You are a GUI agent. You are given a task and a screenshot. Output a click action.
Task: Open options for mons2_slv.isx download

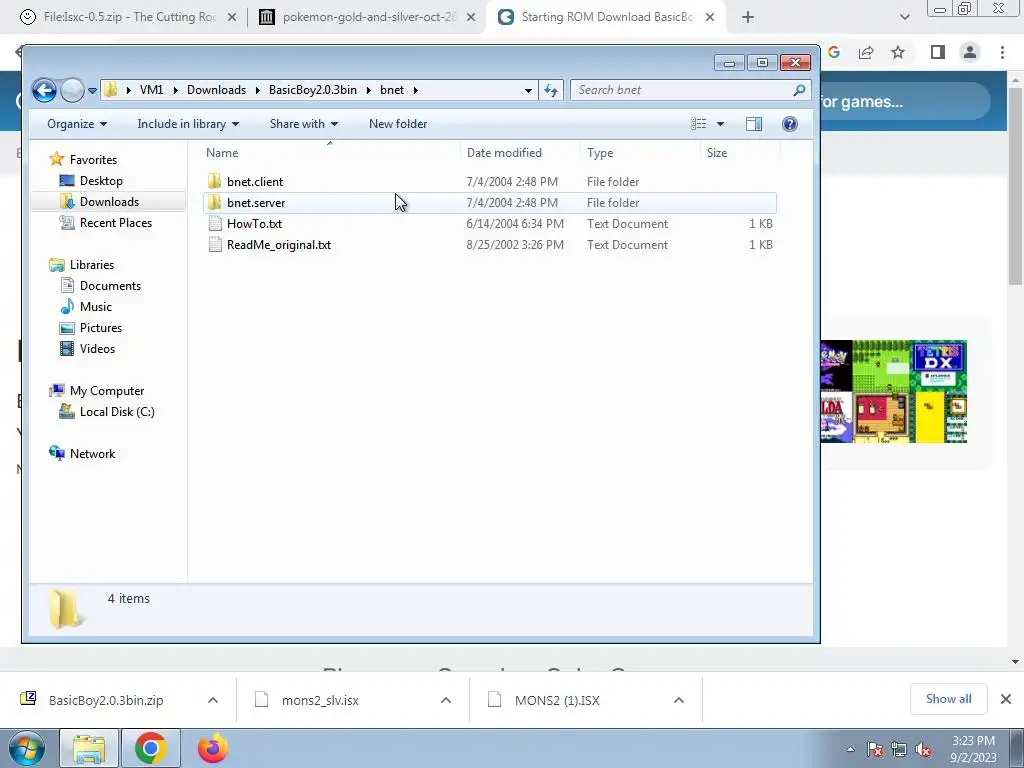[x=446, y=700]
